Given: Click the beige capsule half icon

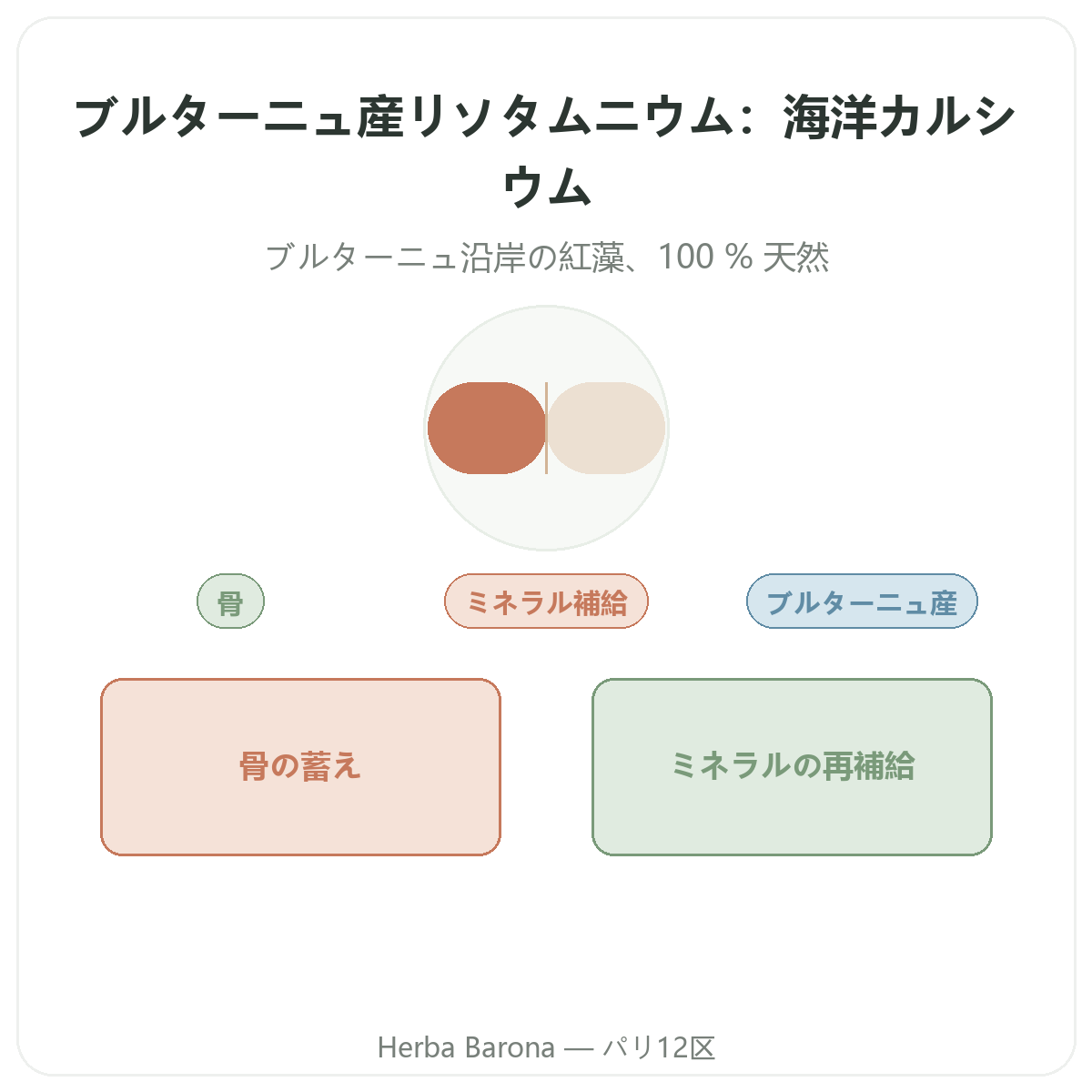Looking at the screenshot, I should [x=606, y=428].
